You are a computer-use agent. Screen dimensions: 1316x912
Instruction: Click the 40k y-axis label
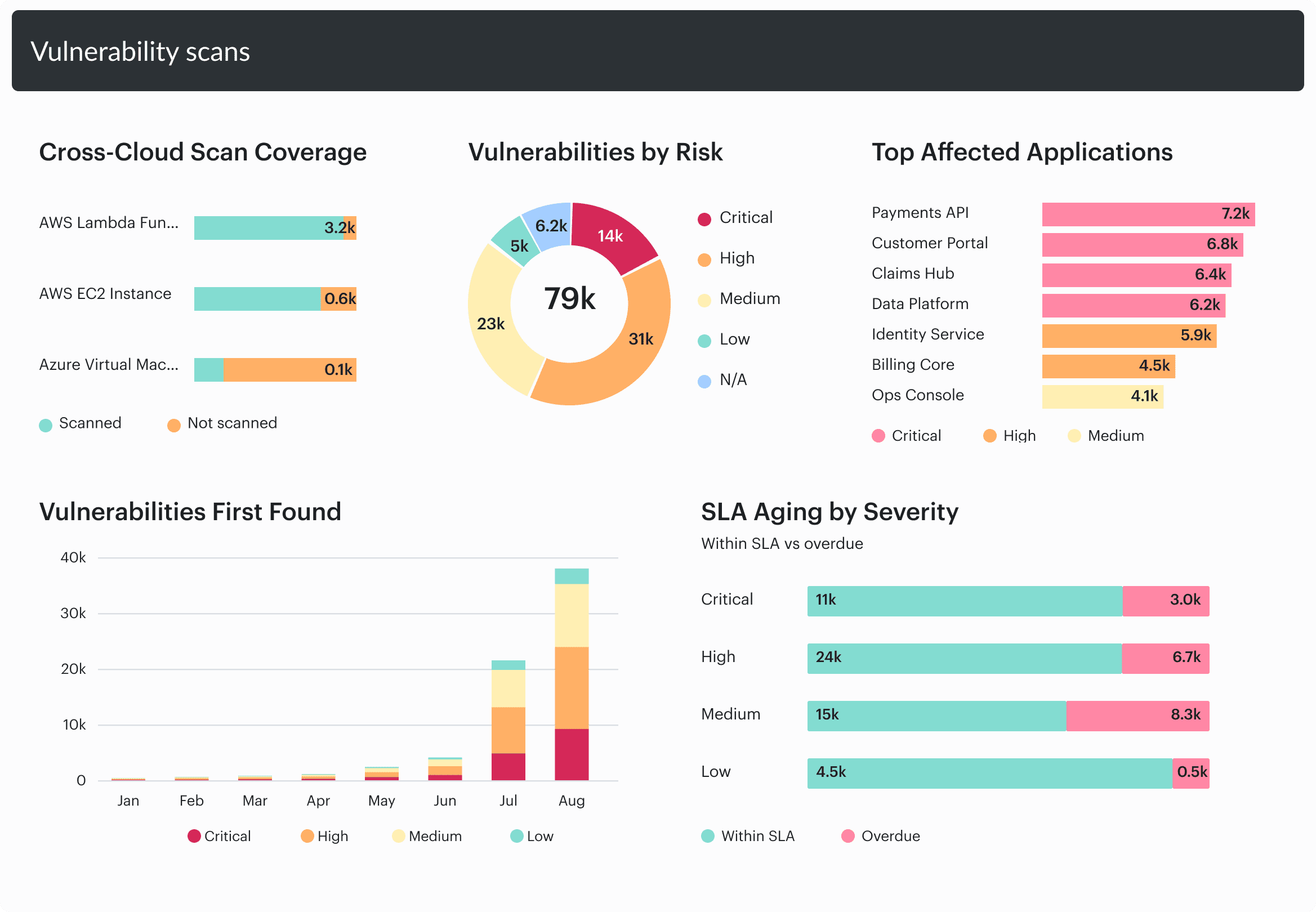click(73, 558)
